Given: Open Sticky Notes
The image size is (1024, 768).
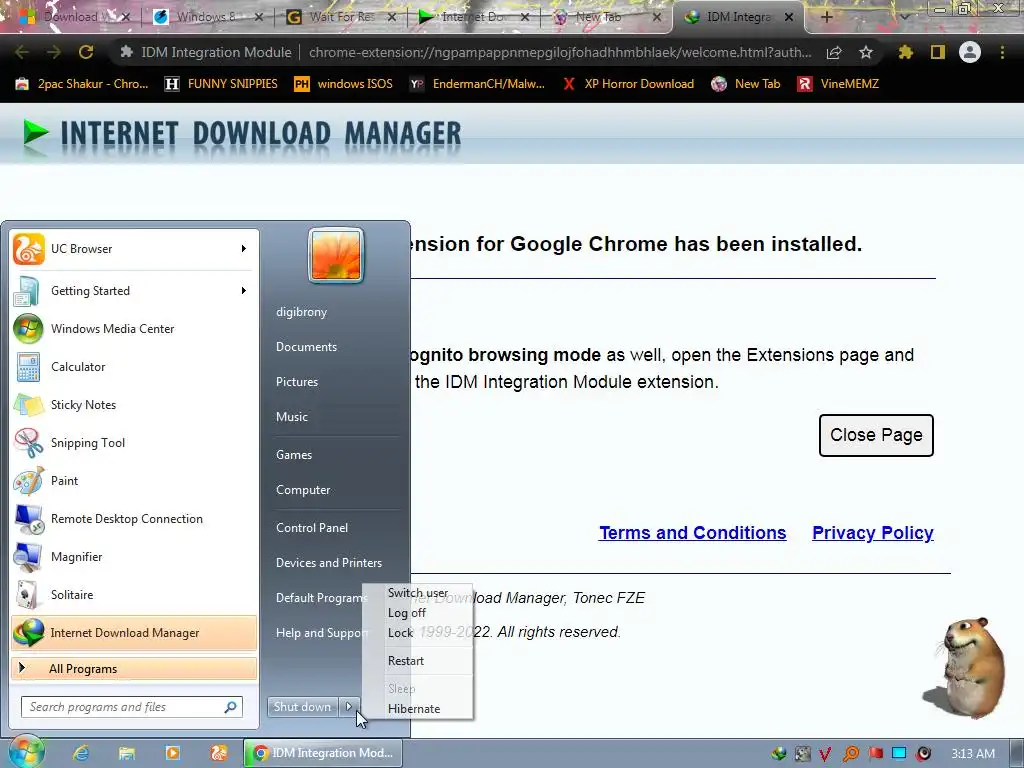Looking at the screenshot, I should pyautogui.click(x=133, y=404).
